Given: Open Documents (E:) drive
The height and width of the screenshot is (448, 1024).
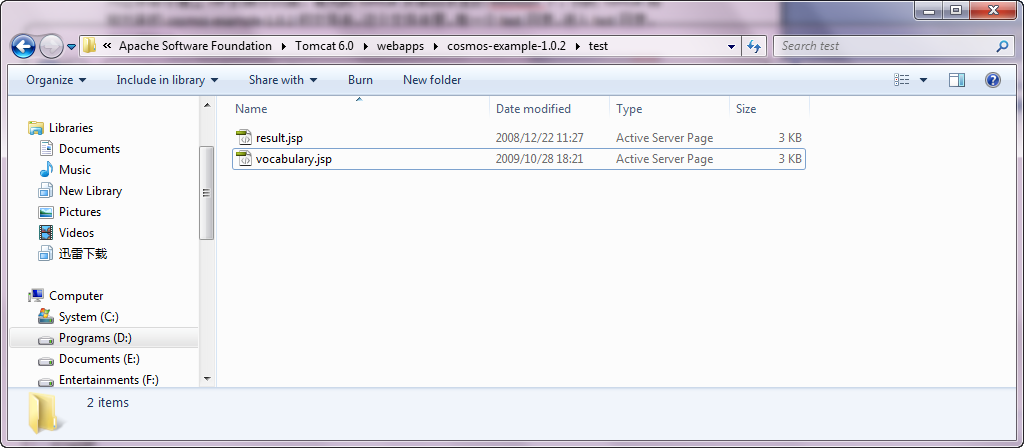Looking at the screenshot, I should (x=99, y=359).
